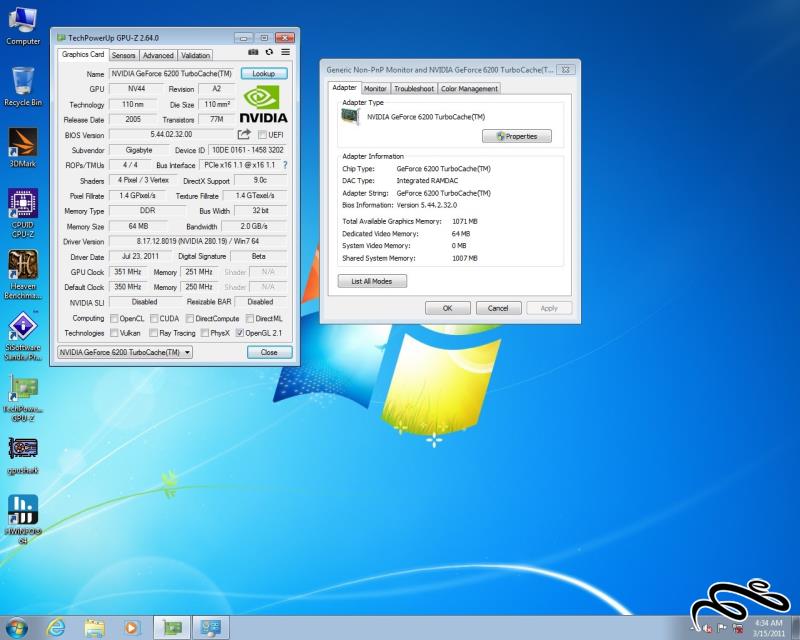Select the Heaven Benchmark desktop shortcut
Screen dimensions: 800x640
pos(23,275)
